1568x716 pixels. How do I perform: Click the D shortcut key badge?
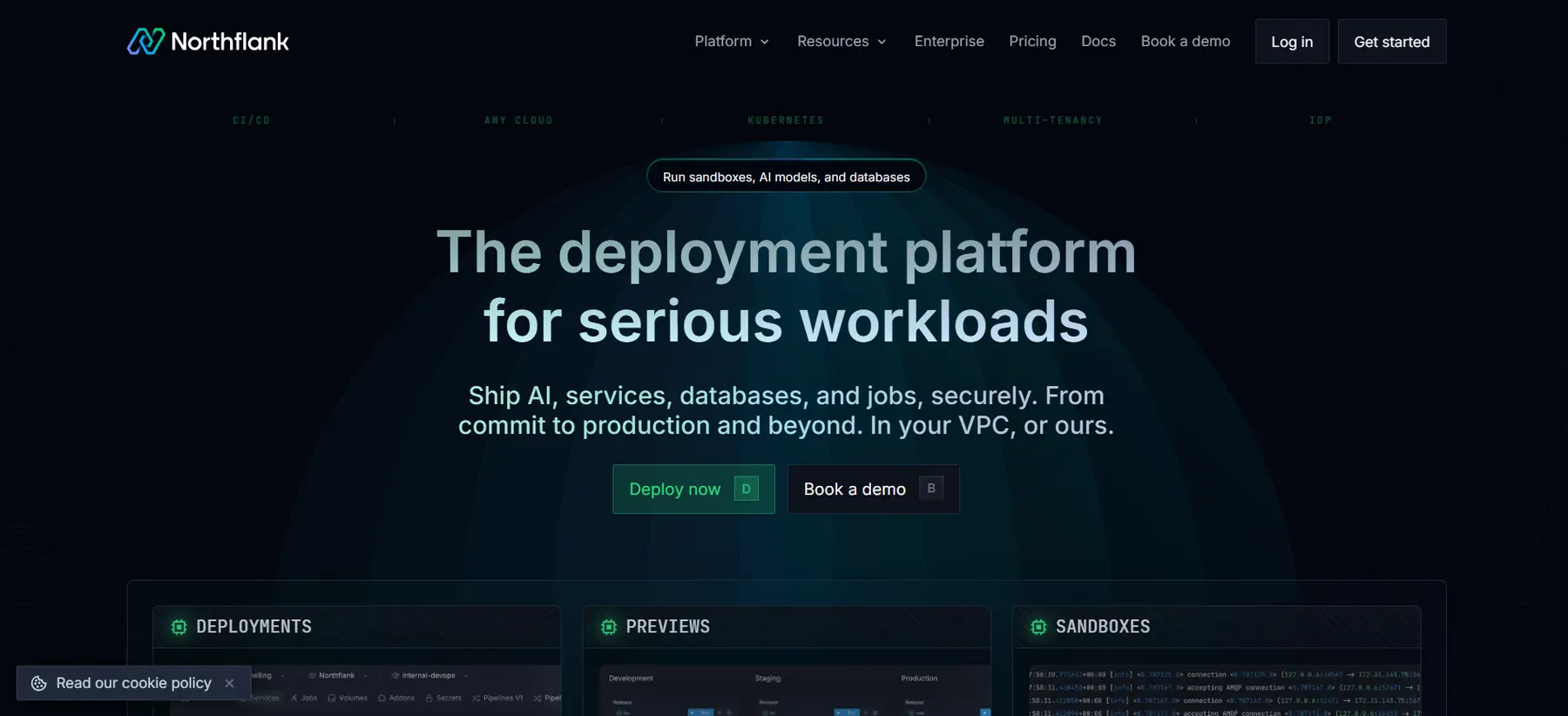coord(747,489)
